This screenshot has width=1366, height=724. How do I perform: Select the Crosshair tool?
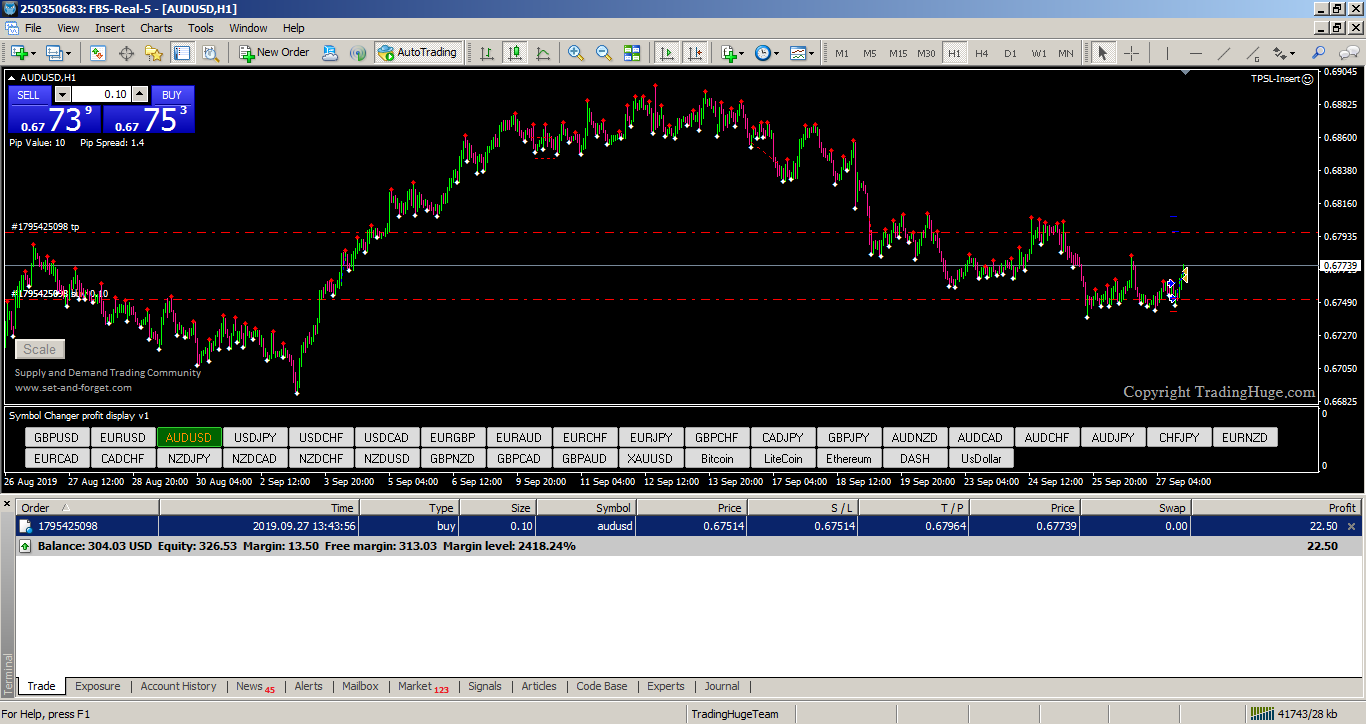[1131, 53]
